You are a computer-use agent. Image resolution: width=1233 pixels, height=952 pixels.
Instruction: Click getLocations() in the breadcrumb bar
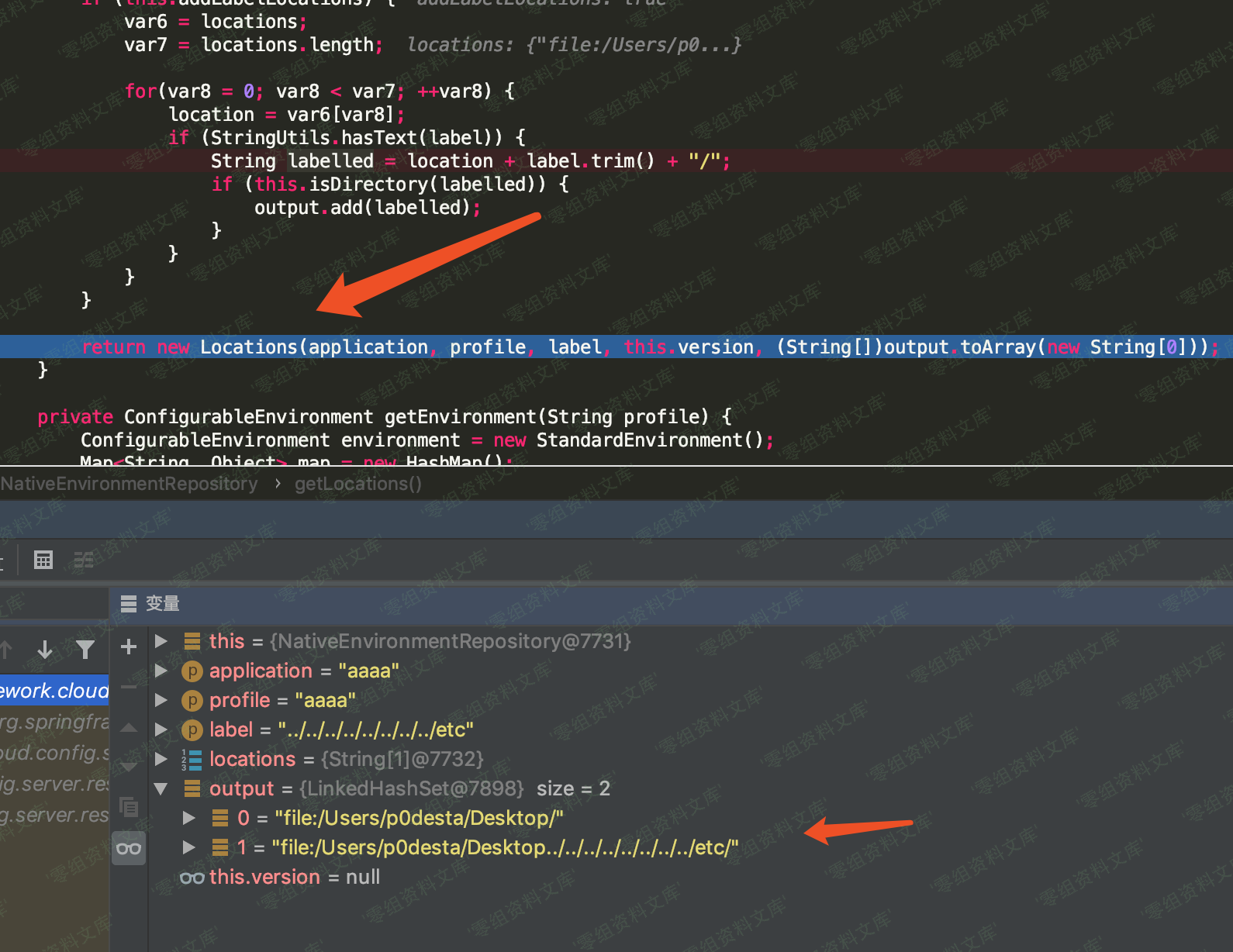coord(357,484)
